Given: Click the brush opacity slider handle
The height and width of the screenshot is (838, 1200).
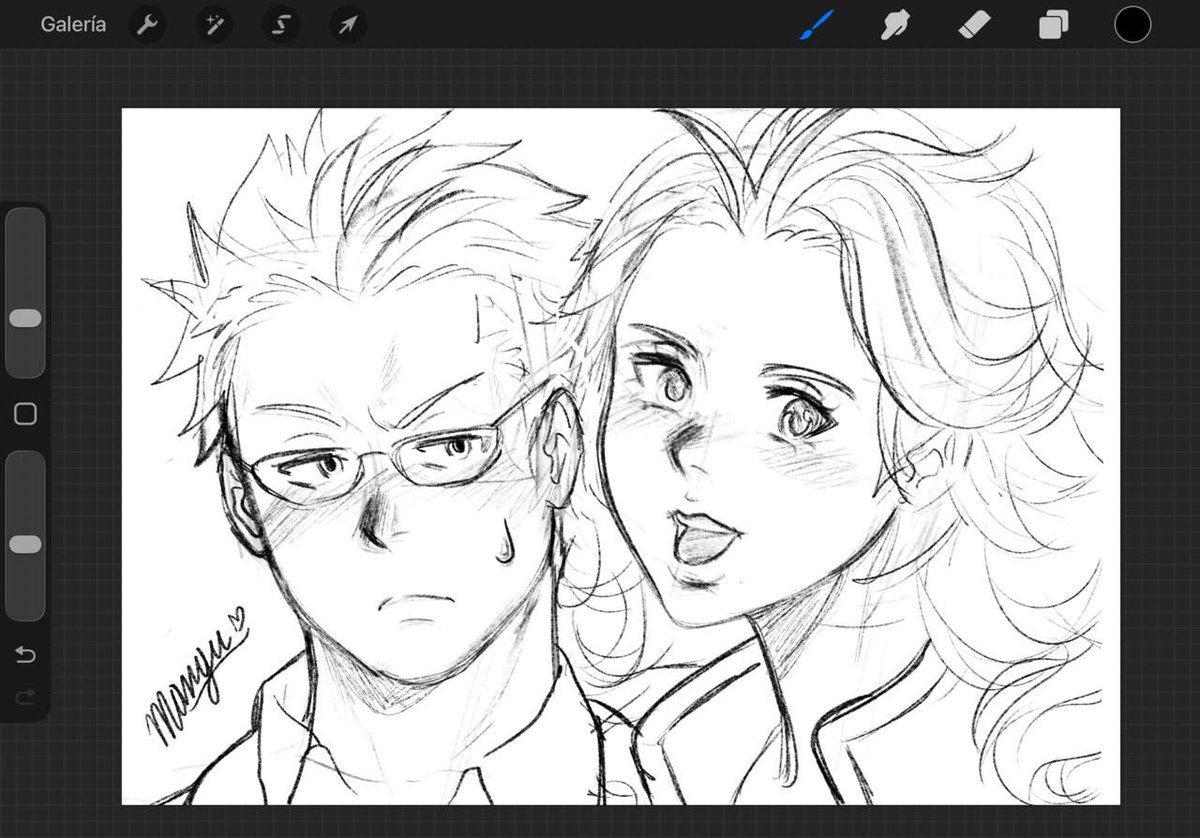Looking at the screenshot, I should [25, 544].
